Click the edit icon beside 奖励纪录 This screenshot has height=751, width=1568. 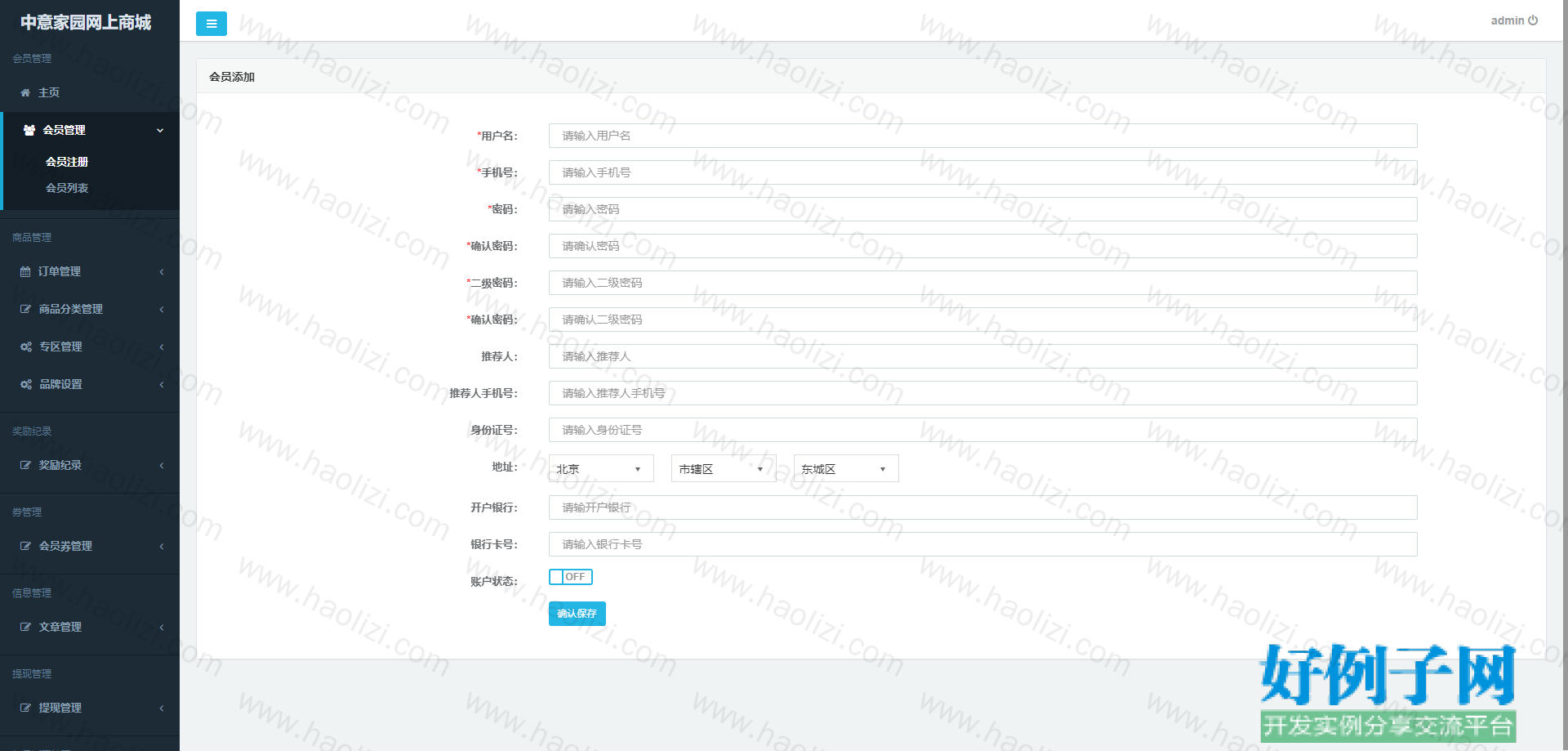pos(25,465)
